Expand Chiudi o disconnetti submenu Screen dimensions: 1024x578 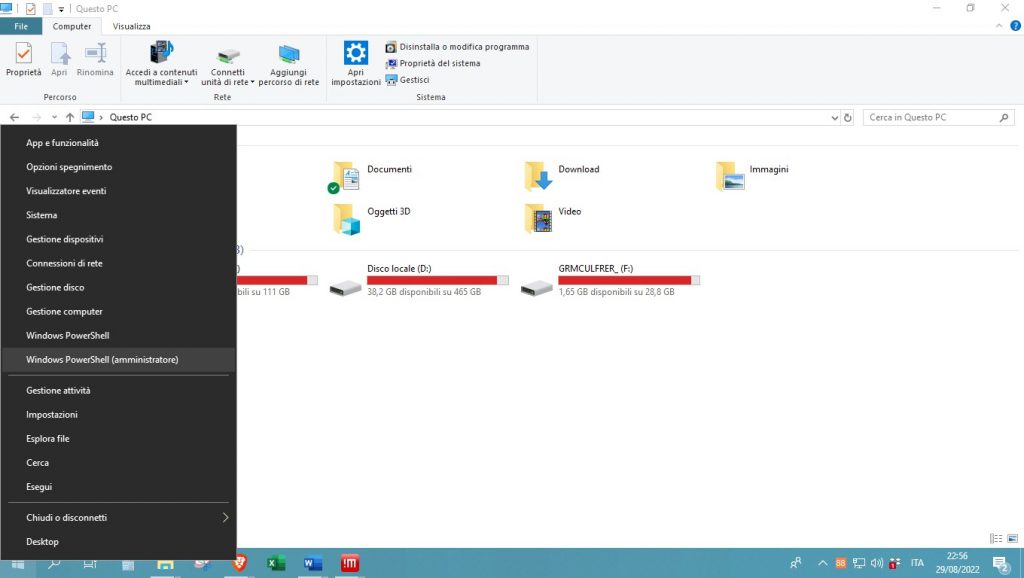(225, 518)
